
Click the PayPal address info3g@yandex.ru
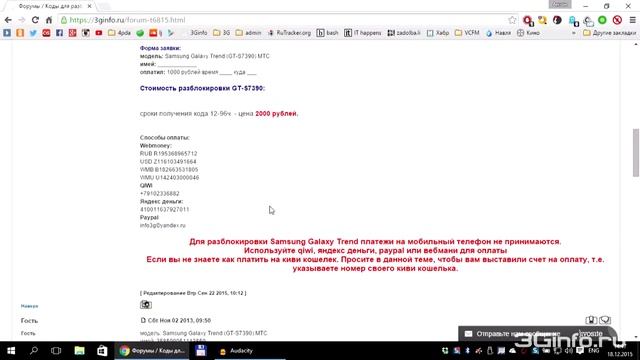[x=162, y=225]
